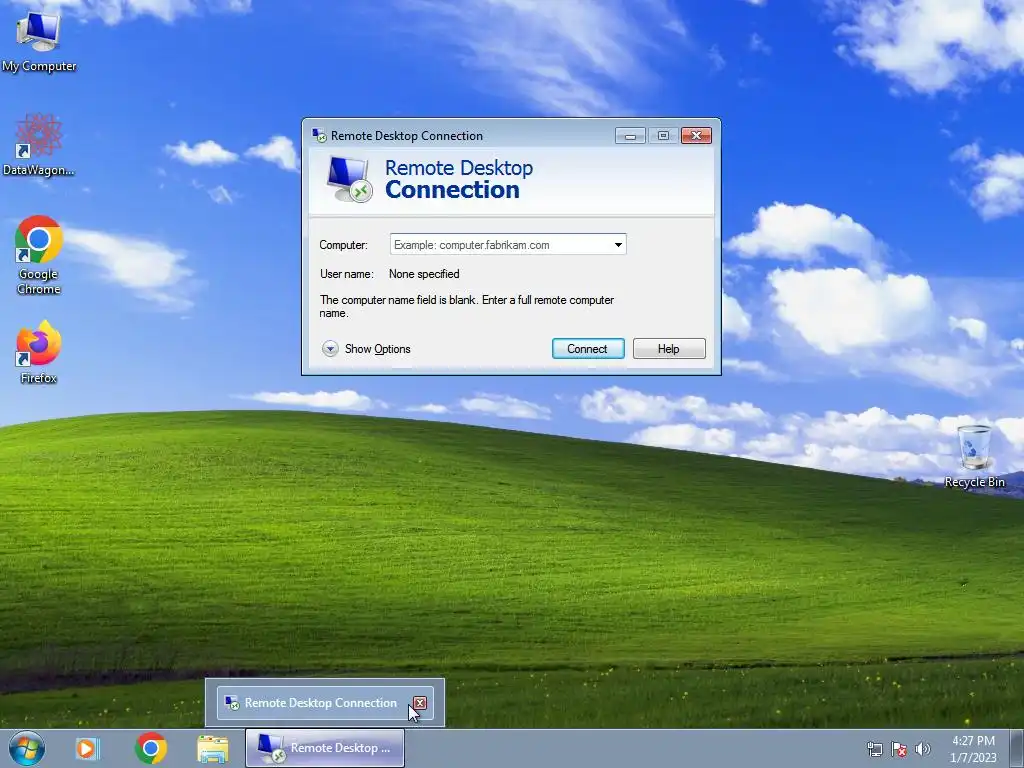
Task: Open the network status tray icon
Action: point(874,749)
